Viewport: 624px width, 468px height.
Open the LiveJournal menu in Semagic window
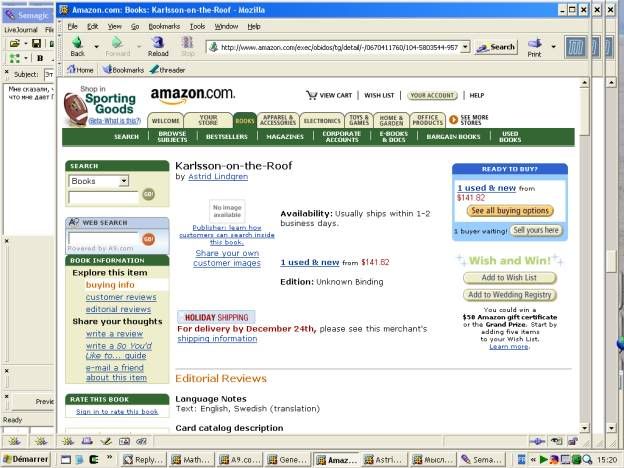coord(21,30)
